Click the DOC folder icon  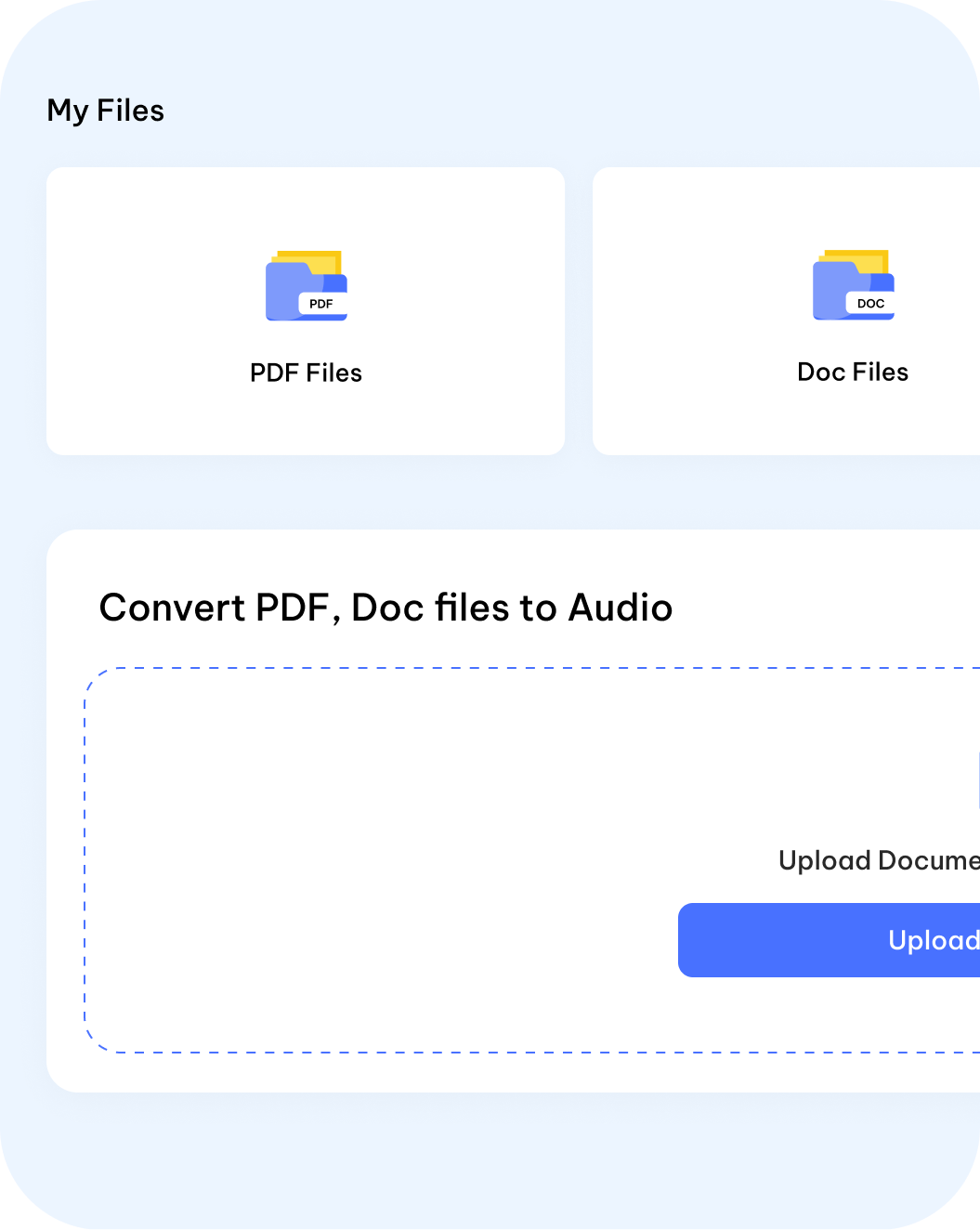pos(853,286)
